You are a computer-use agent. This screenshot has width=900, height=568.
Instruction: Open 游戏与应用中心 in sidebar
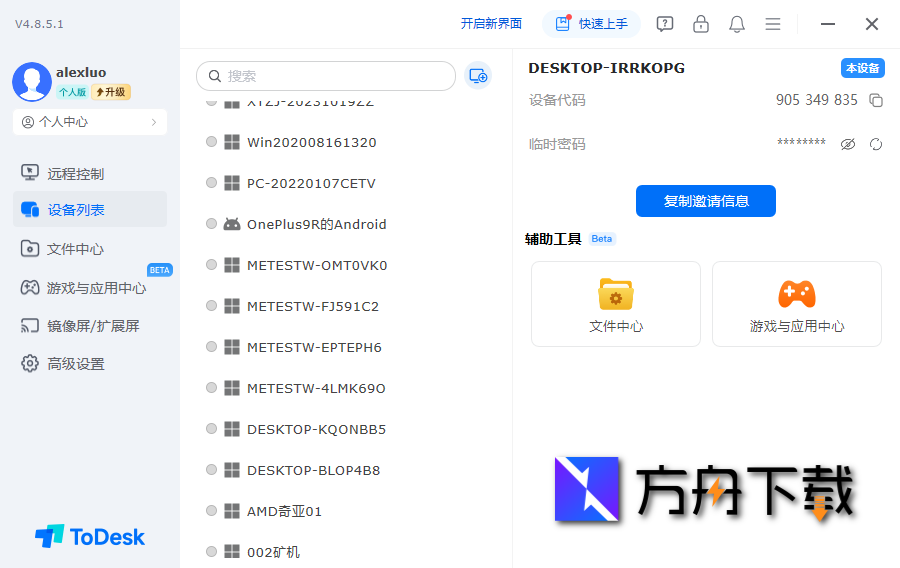coord(90,287)
